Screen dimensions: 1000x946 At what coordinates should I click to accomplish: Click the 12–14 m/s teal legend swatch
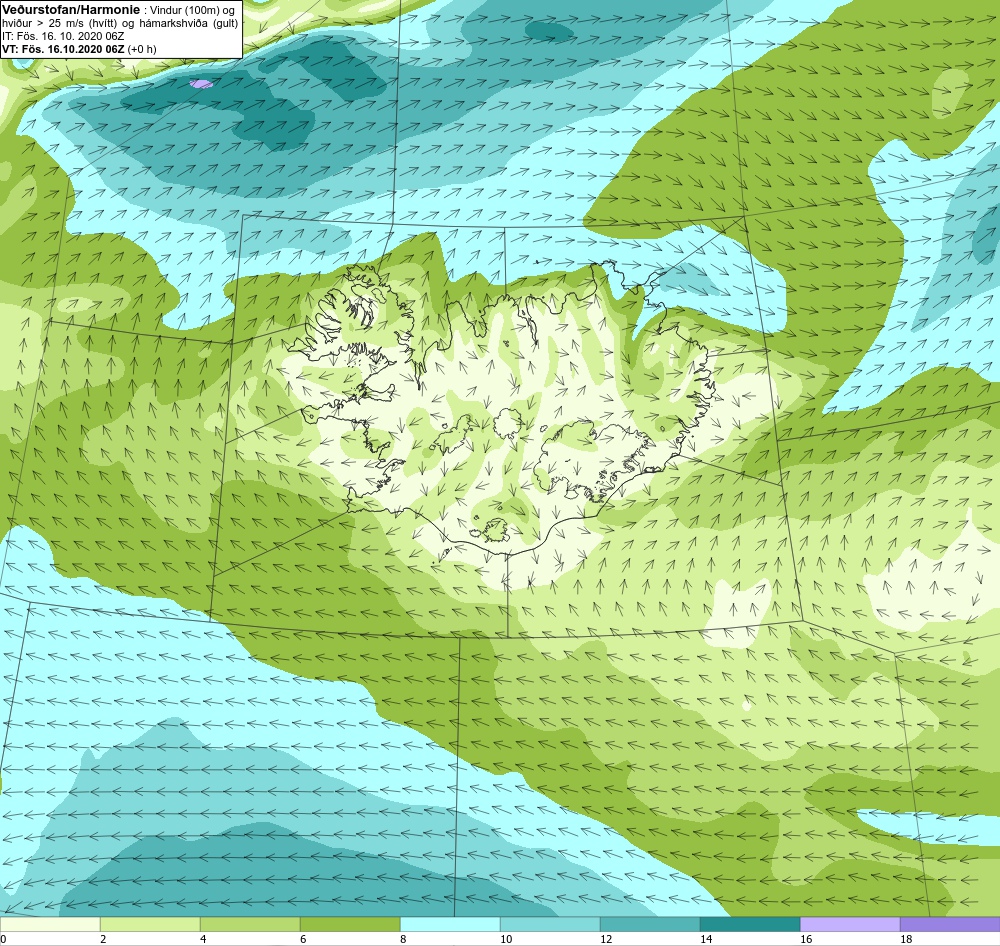click(x=650, y=925)
